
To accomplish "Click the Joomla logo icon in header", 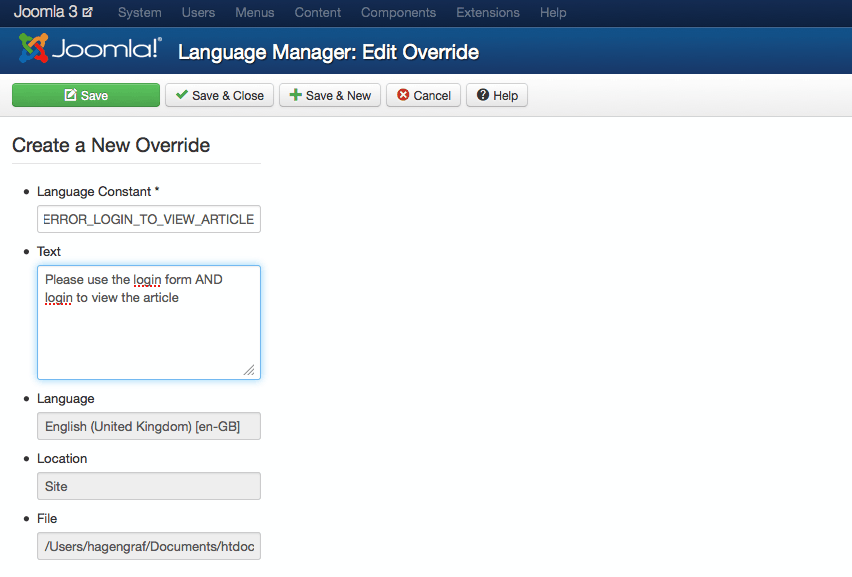I will coord(33,49).
